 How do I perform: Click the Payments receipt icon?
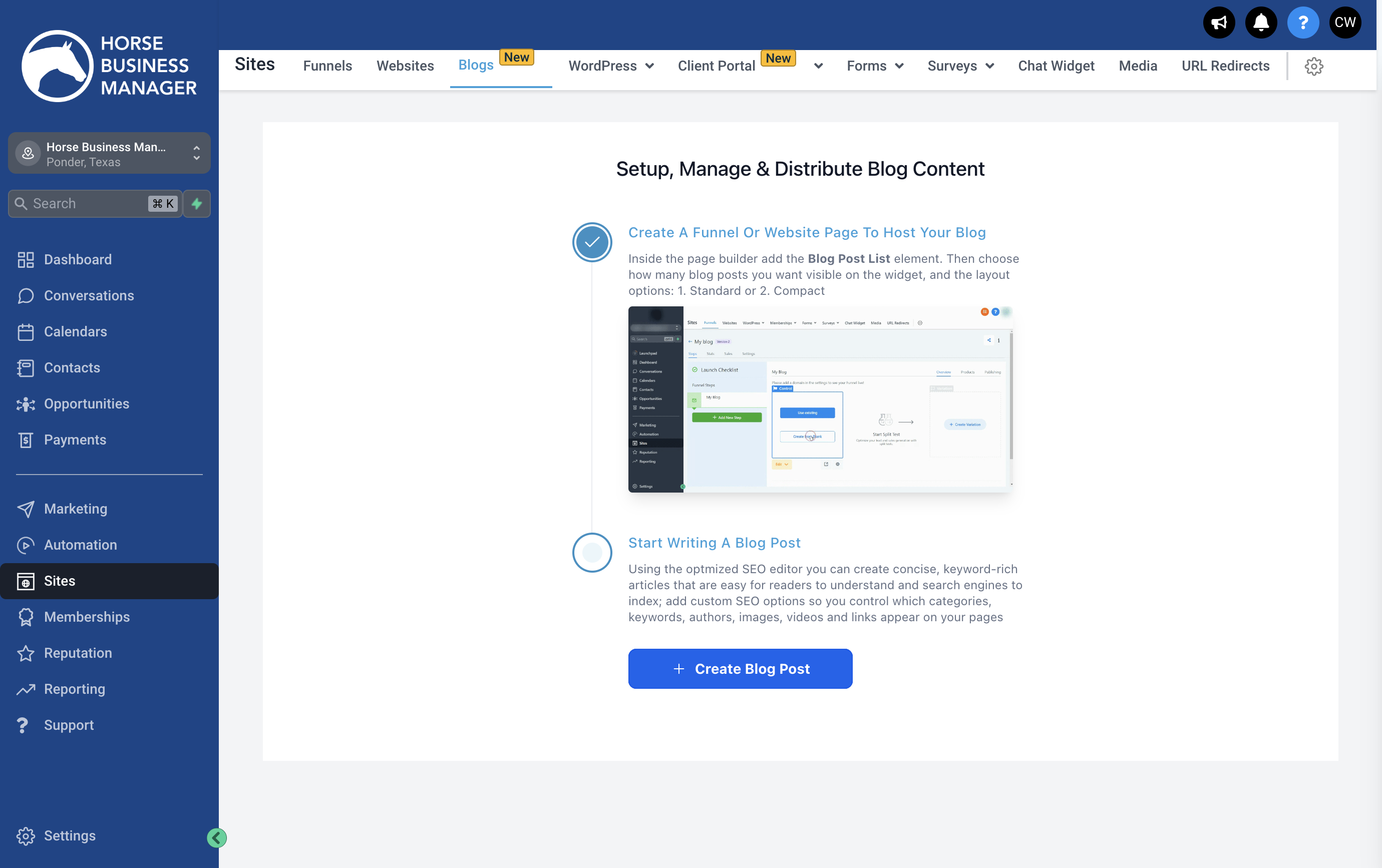tap(26, 440)
